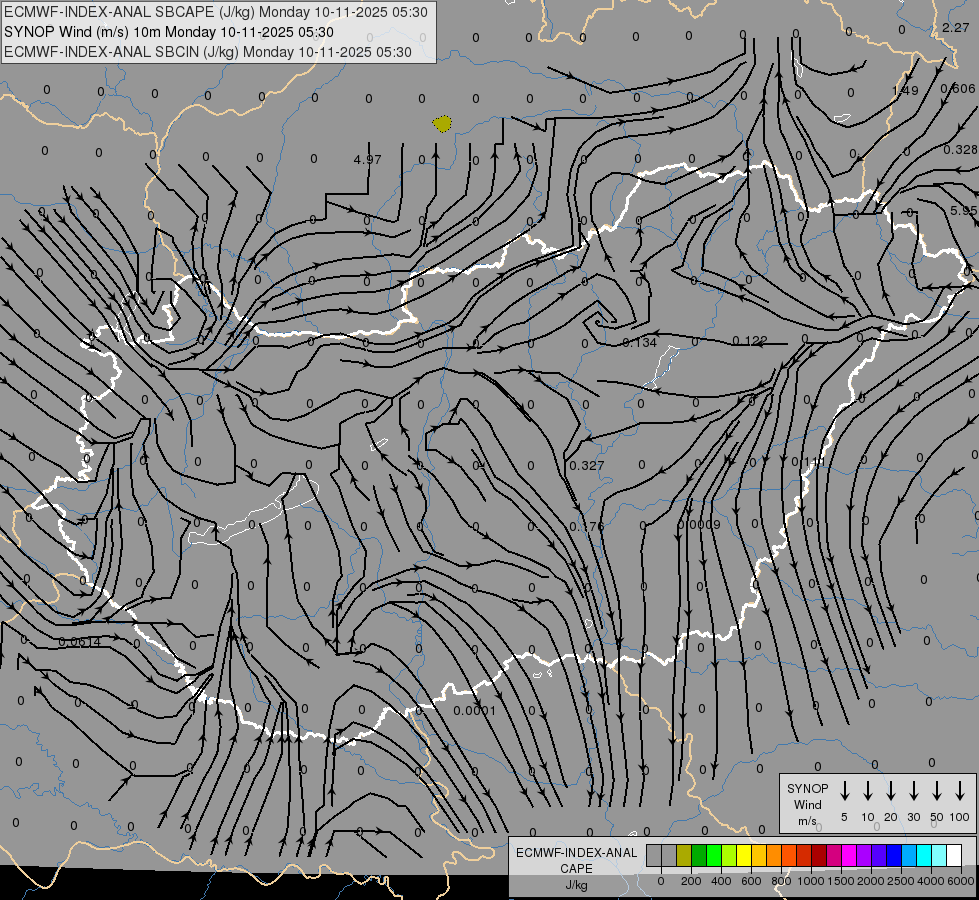Click the 0.606 value on the map
Viewport: 979px width, 900px height.
(x=958, y=89)
